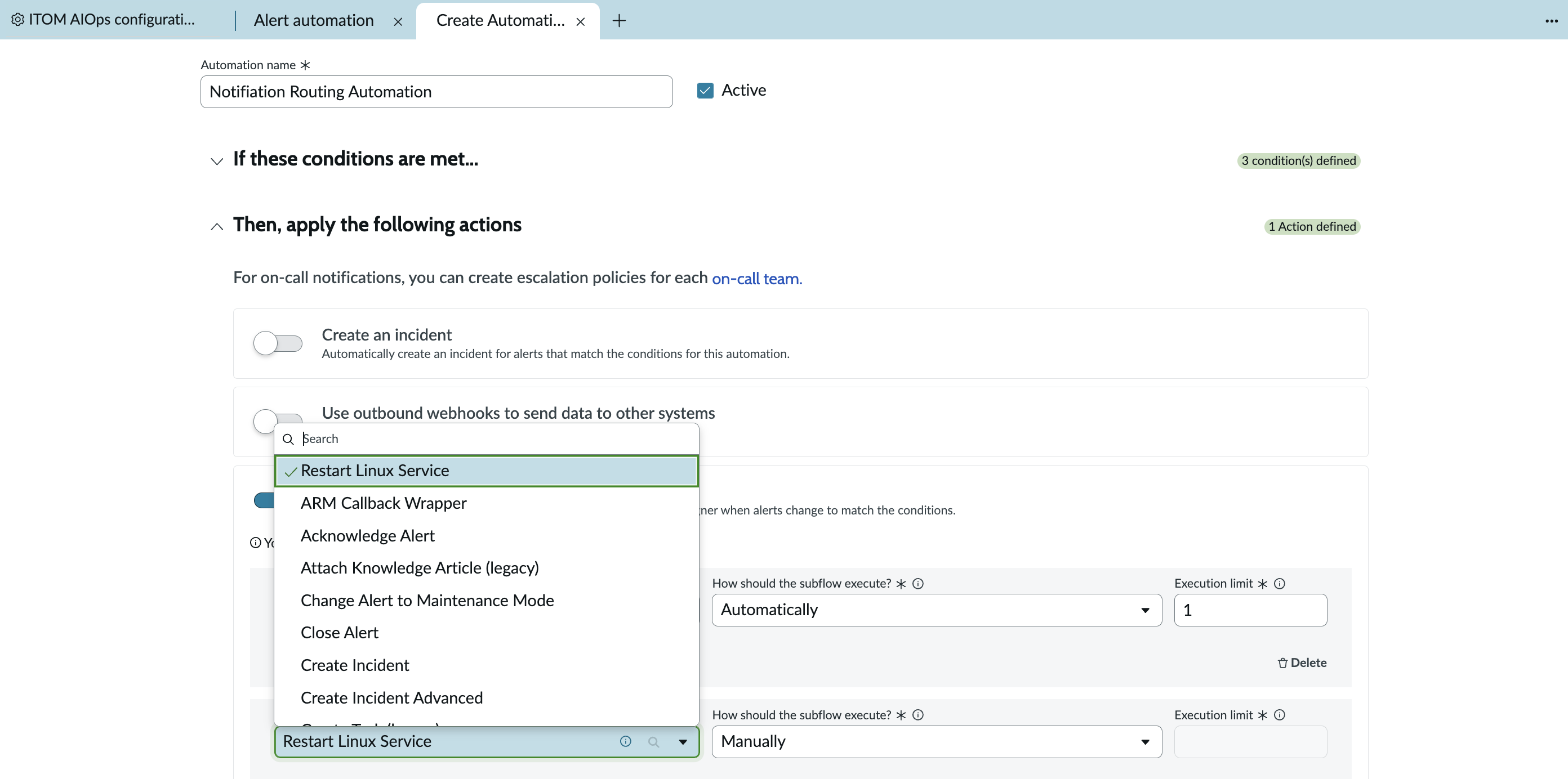The height and width of the screenshot is (779, 1568).
Task: Click the Restart Linux Service combo box
Action: tap(487, 741)
